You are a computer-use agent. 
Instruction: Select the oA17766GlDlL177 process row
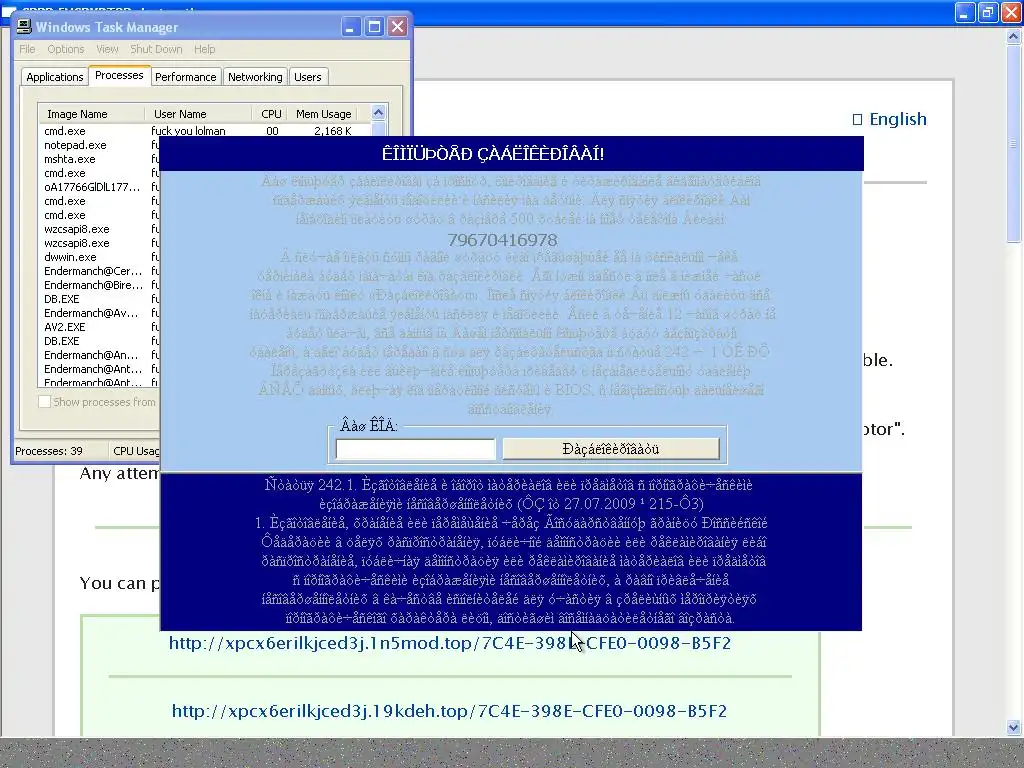99,187
